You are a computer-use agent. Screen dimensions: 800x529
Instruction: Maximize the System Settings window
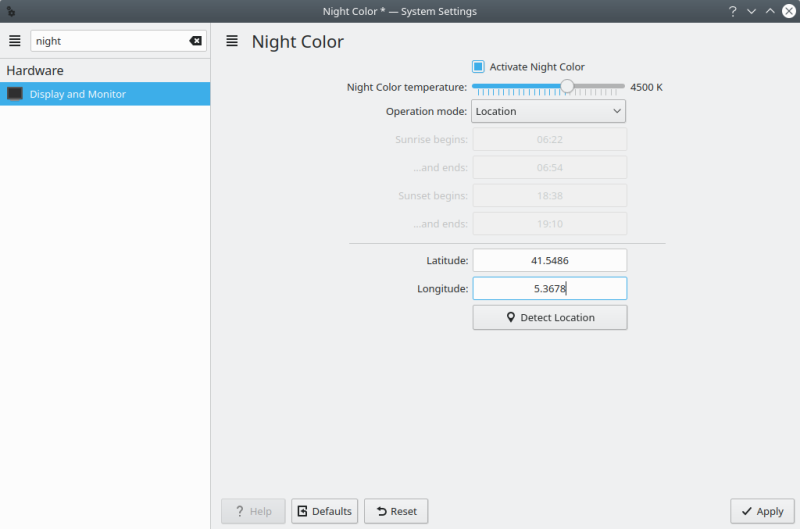pyautogui.click(x=770, y=11)
